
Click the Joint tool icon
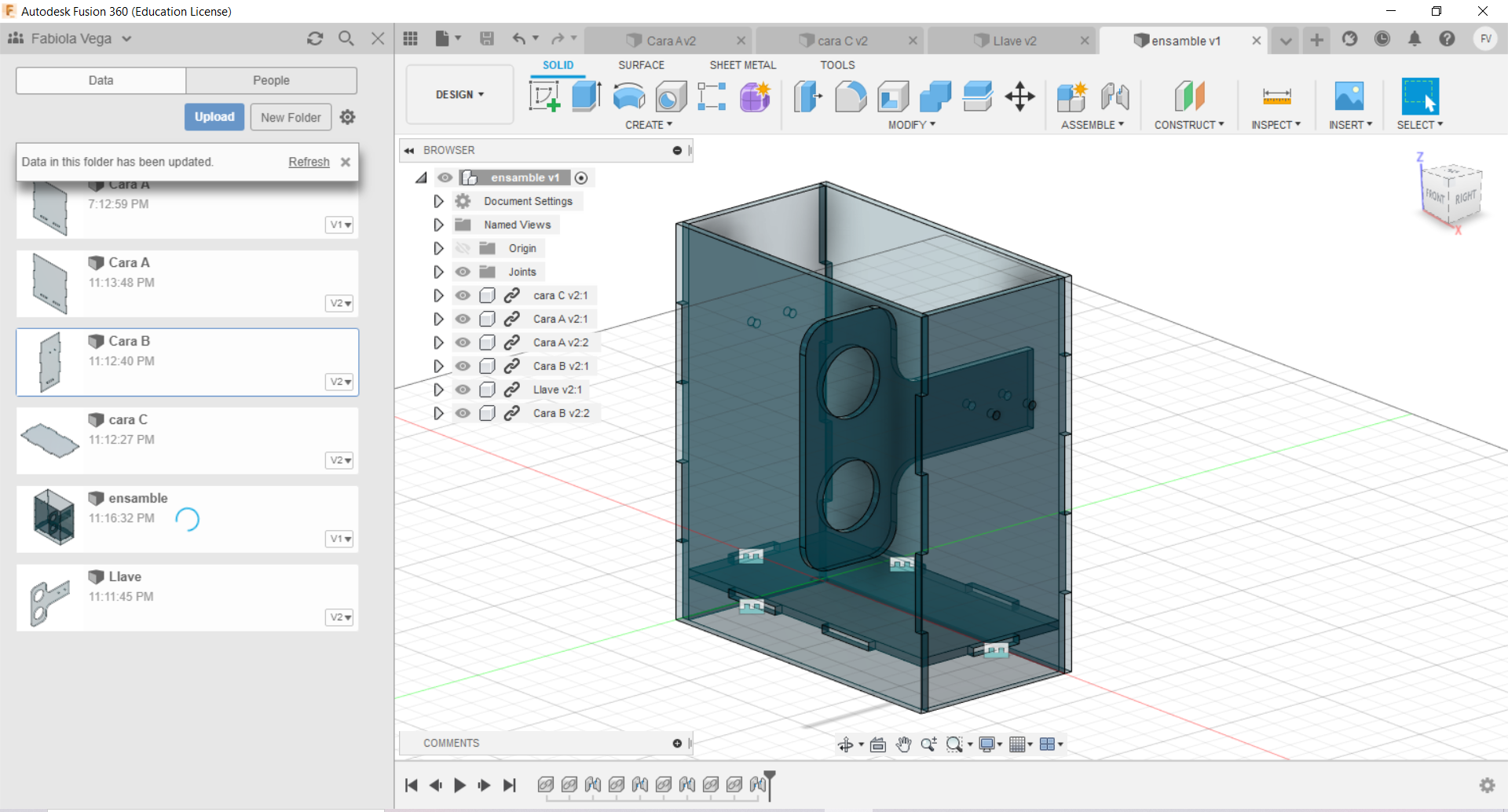pyautogui.click(x=1115, y=97)
